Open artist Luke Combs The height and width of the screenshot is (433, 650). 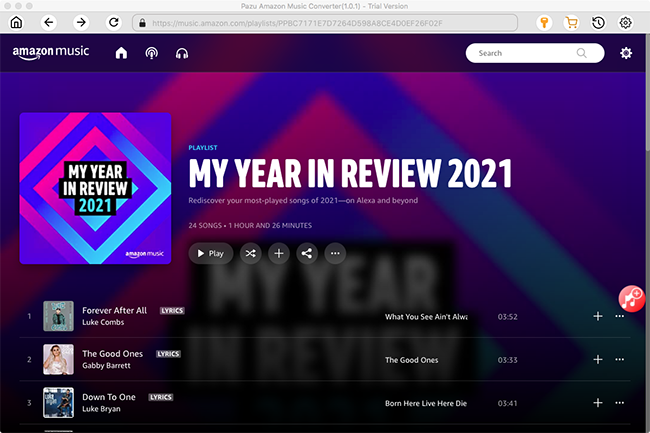(x=103, y=322)
